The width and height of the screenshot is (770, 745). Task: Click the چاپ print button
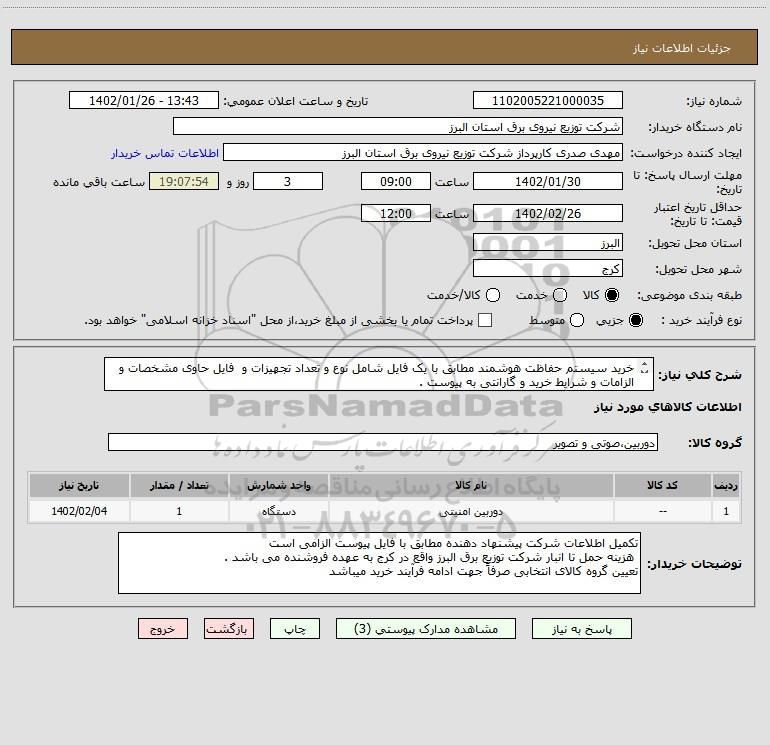(295, 629)
